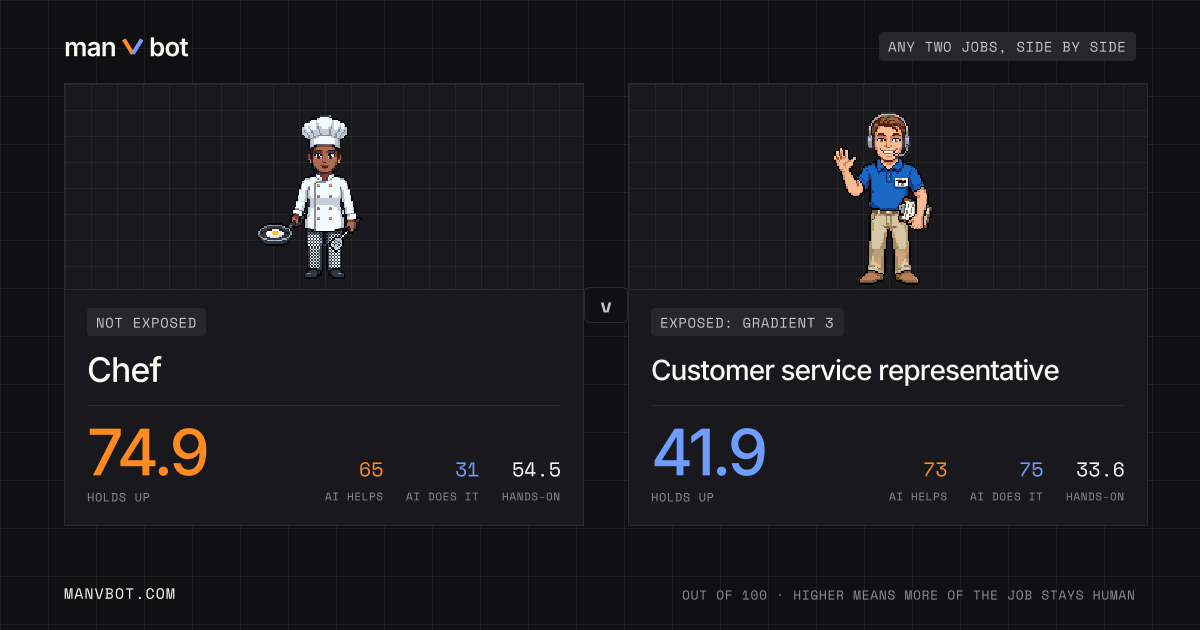Click the 'Customer service representative' title
The image size is (1200, 630).
pos(855,371)
